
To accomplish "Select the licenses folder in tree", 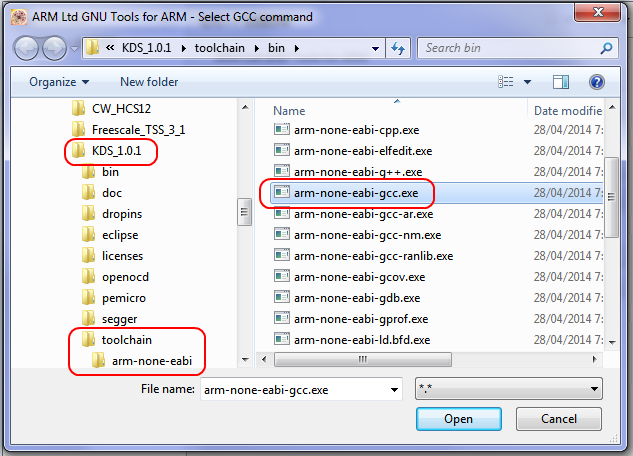I will (x=112, y=255).
